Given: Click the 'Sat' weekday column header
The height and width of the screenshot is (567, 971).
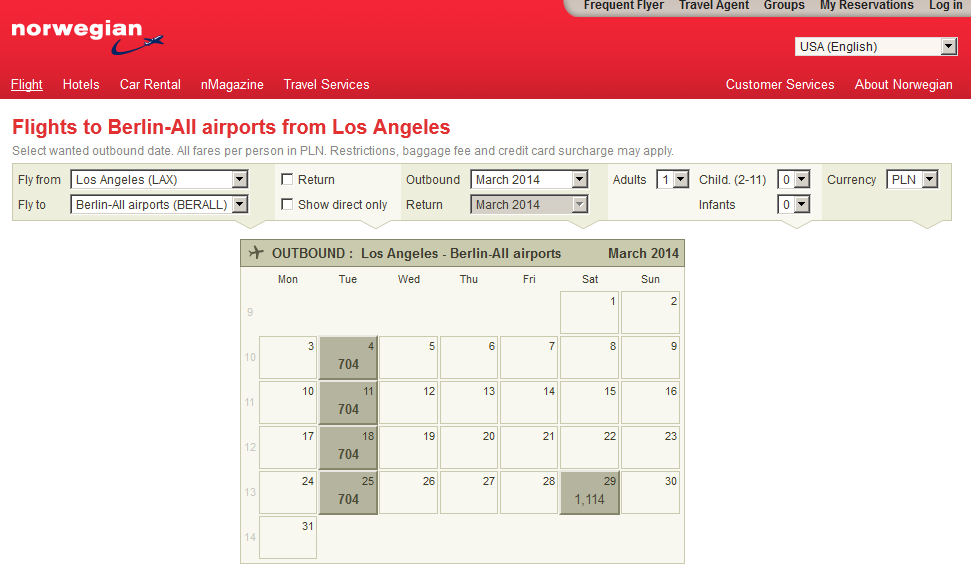Looking at the screenshot, I should pyautogui.click(x=590, y=279).
